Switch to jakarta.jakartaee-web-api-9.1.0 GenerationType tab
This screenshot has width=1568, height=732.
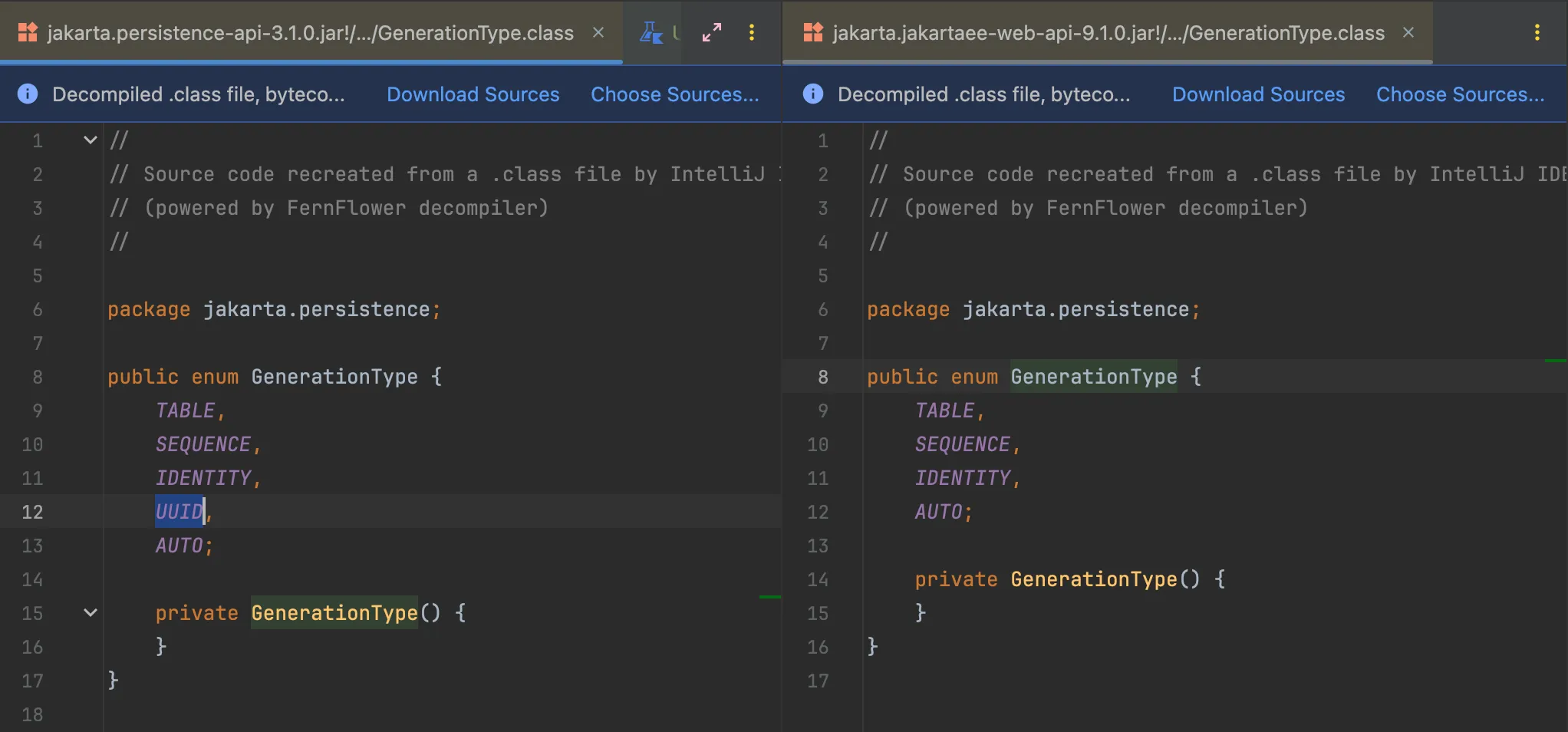pos(1107,33)
